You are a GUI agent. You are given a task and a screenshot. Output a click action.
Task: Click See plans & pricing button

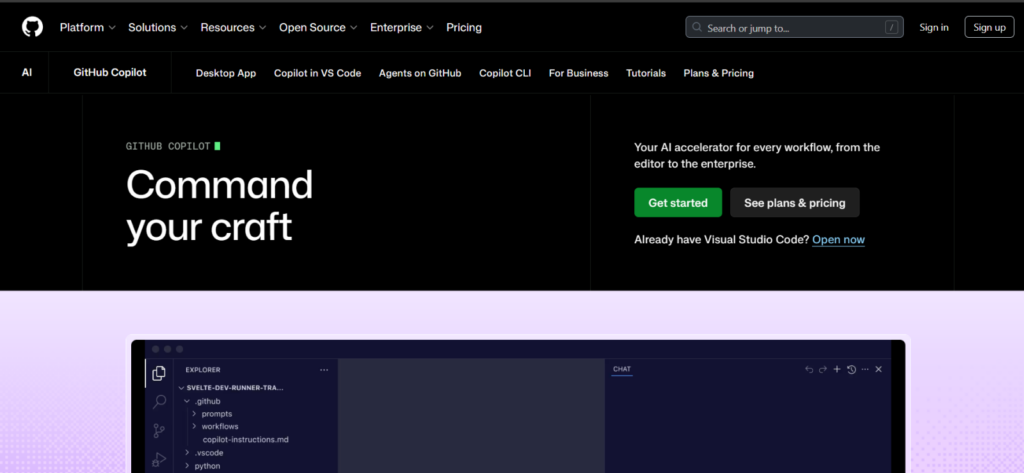point(795,203)
